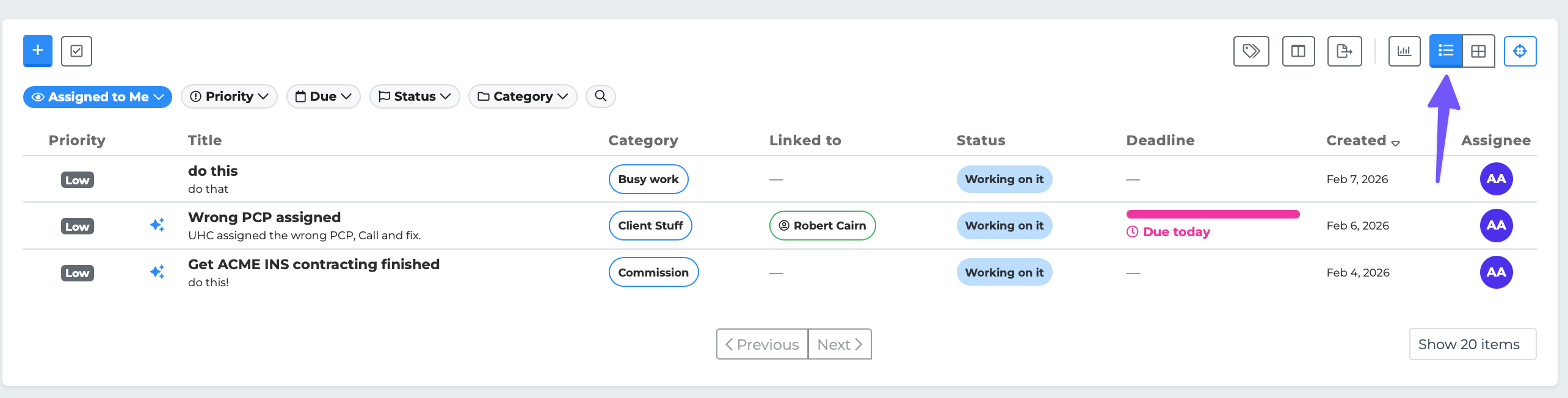Open the search magnifier icon
This screenshot has height=398, width=1568.
(x=601, y=96)
